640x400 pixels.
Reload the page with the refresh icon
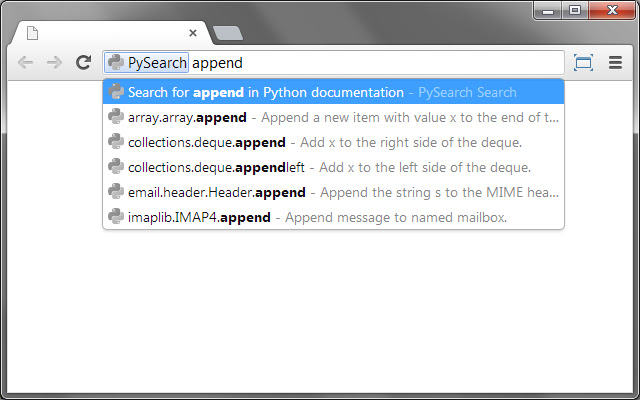pos(84,62)
